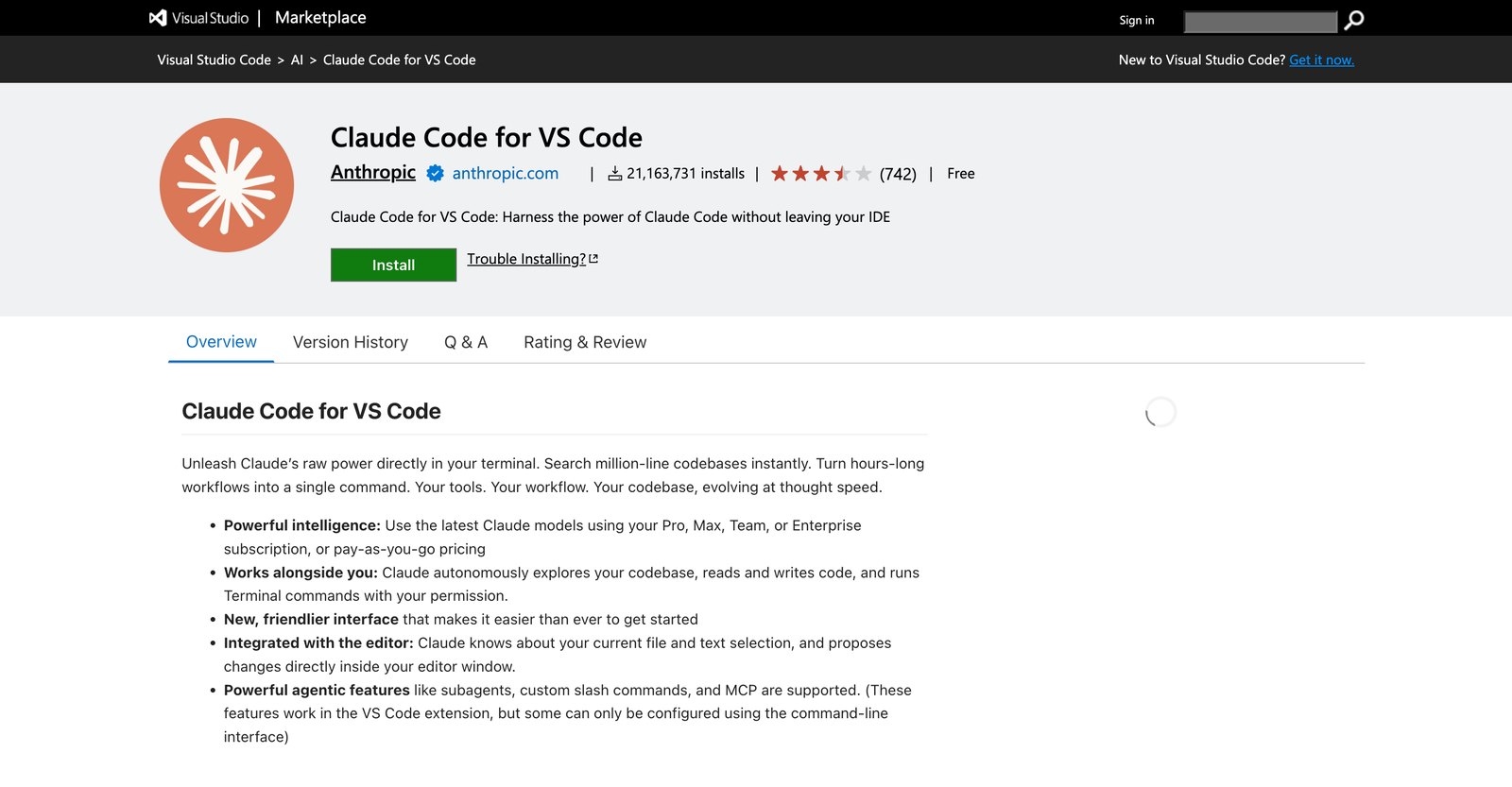Click the Visual Studio logo in header

tap(199, 18)
